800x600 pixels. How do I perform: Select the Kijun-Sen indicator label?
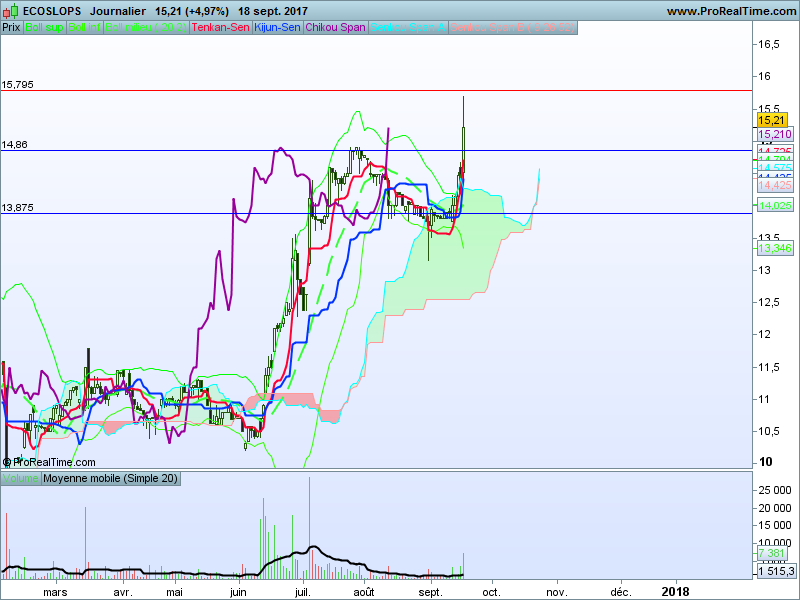278,28
